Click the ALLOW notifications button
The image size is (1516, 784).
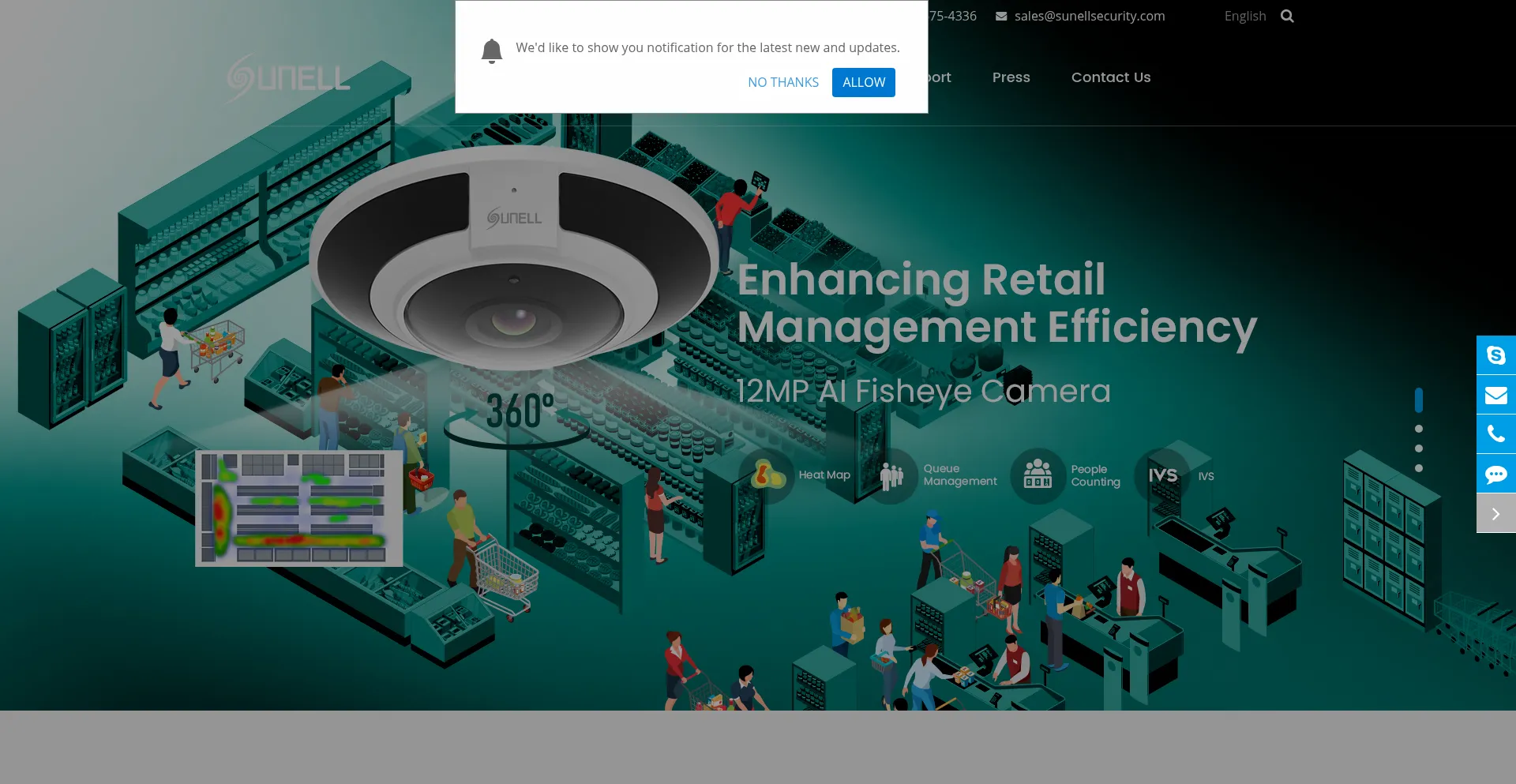point(863,82)
